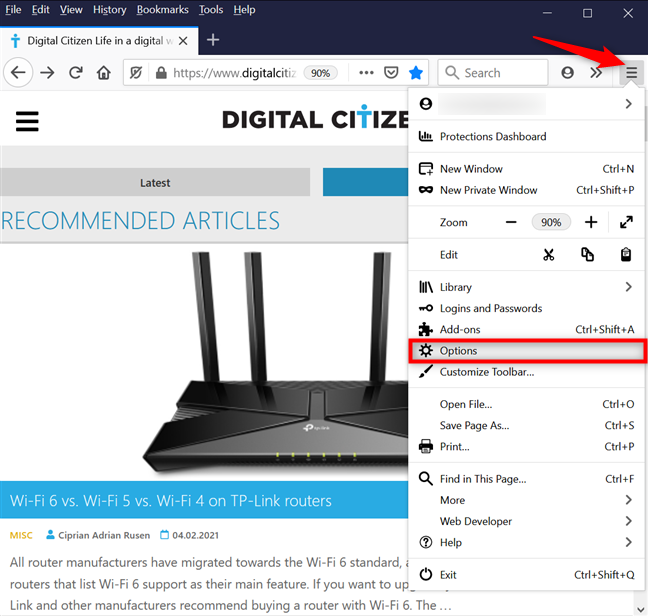648x616 pixels.
Task: Choose Save Page As...
Action: 526,425
